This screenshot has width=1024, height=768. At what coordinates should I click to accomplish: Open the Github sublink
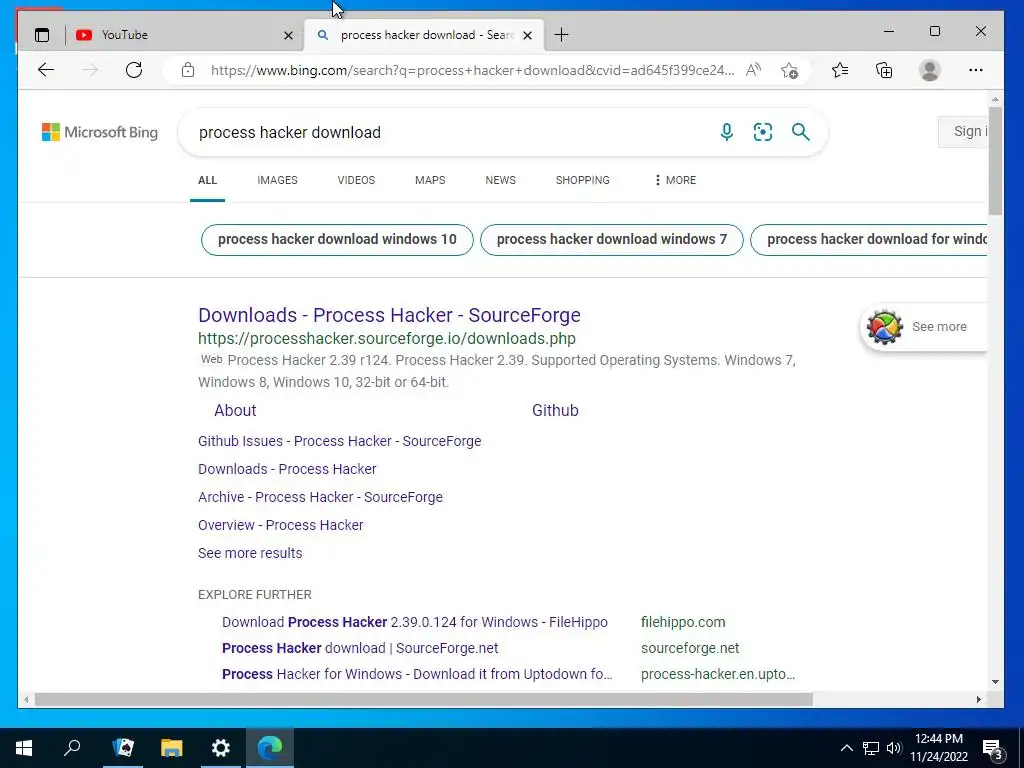[555, 411]
